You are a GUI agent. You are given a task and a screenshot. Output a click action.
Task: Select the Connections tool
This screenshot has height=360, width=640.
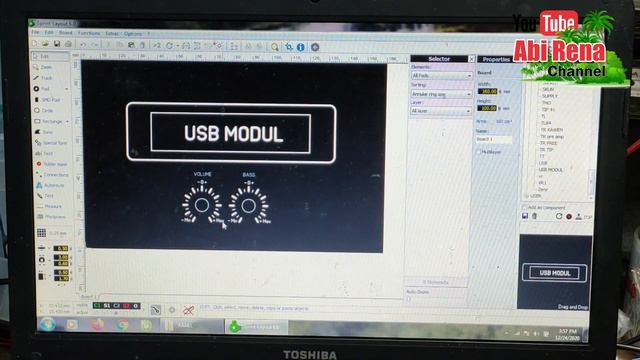[x=51, y=175]
